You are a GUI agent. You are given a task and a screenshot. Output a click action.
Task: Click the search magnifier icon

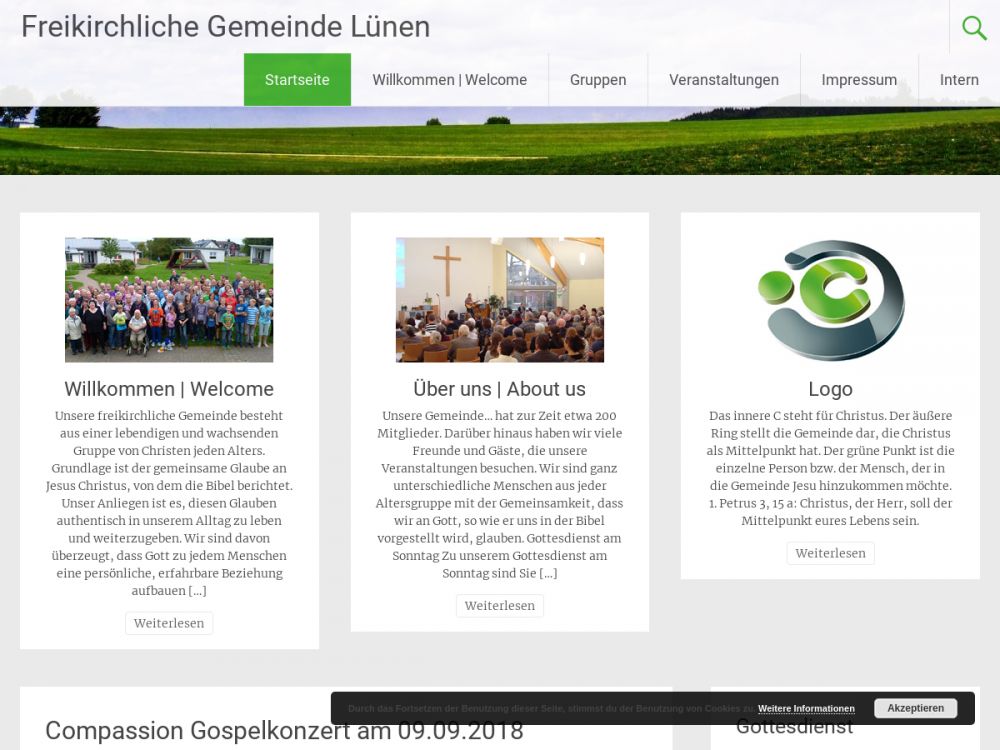pyautogui.click(x=974, y=28)
